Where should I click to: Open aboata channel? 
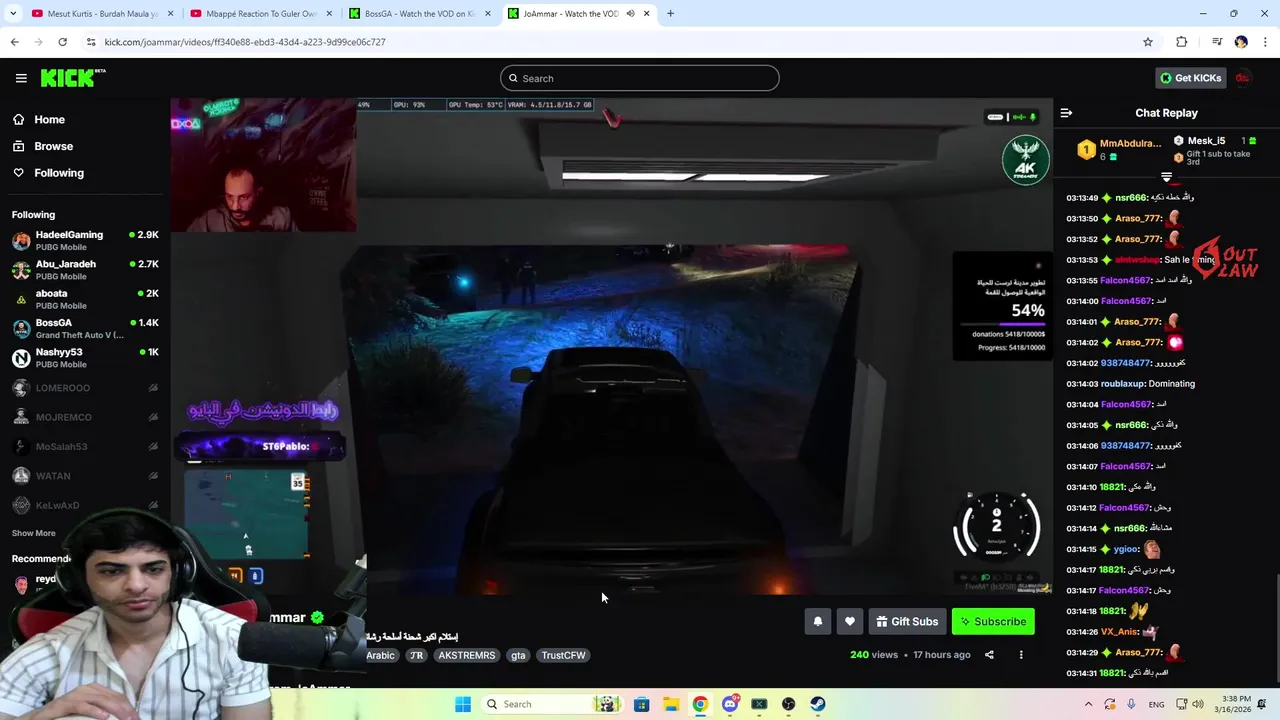85,299
